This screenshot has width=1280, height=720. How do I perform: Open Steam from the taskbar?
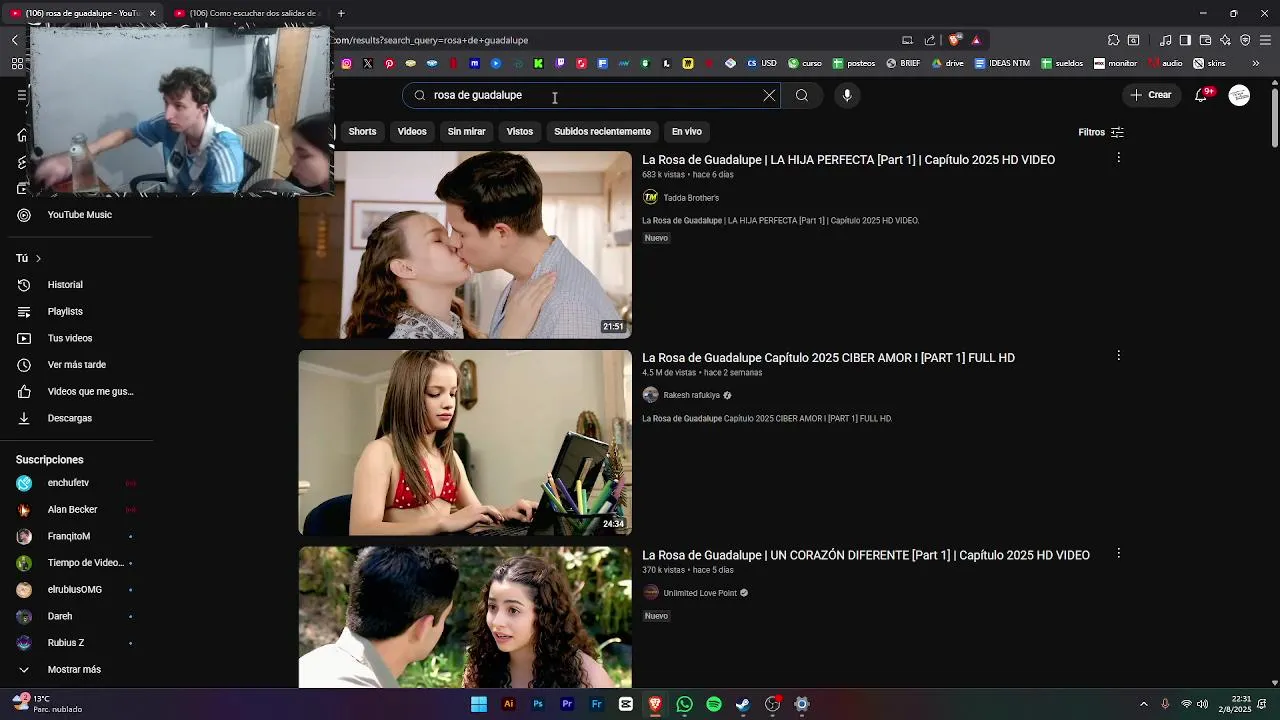click(743, 704)
